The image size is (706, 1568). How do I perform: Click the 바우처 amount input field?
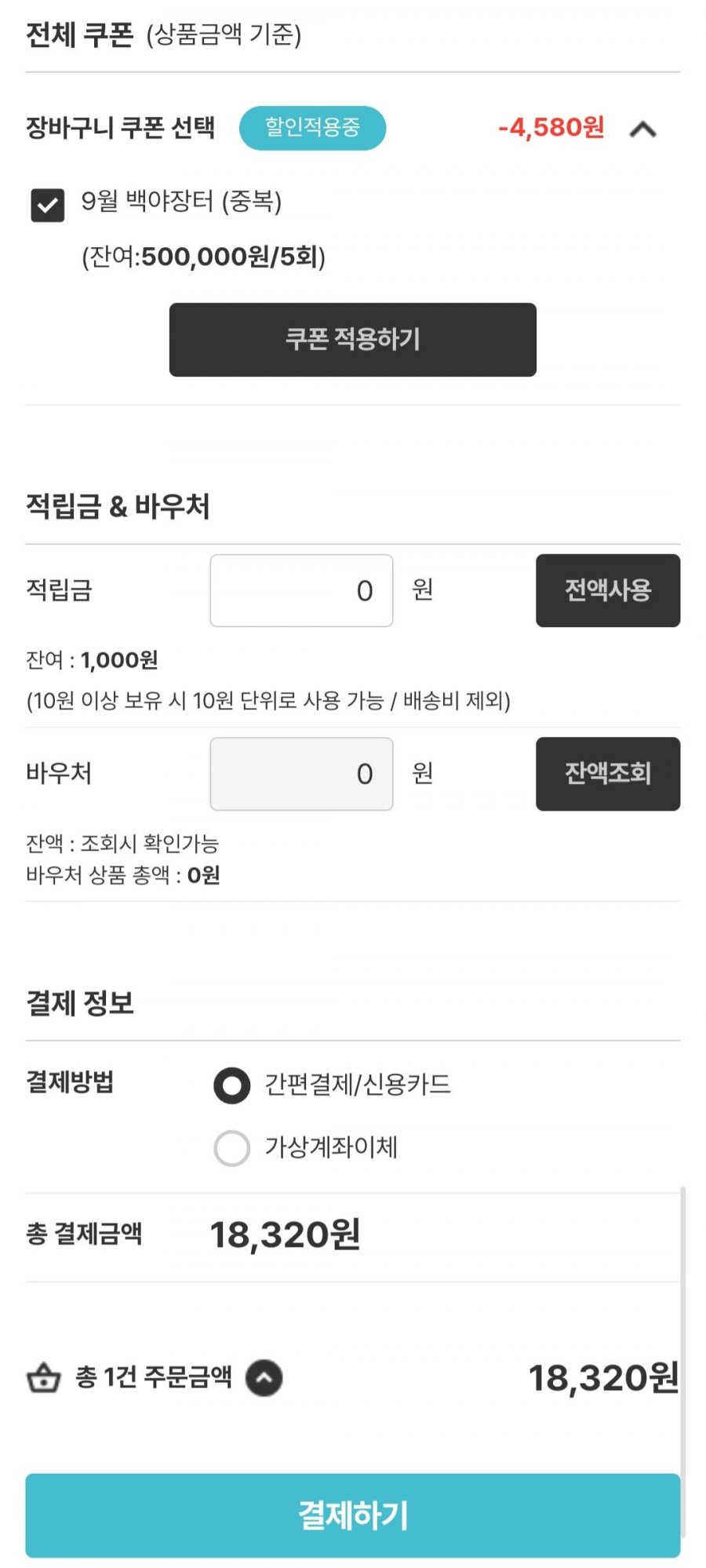tap(301, 774)
